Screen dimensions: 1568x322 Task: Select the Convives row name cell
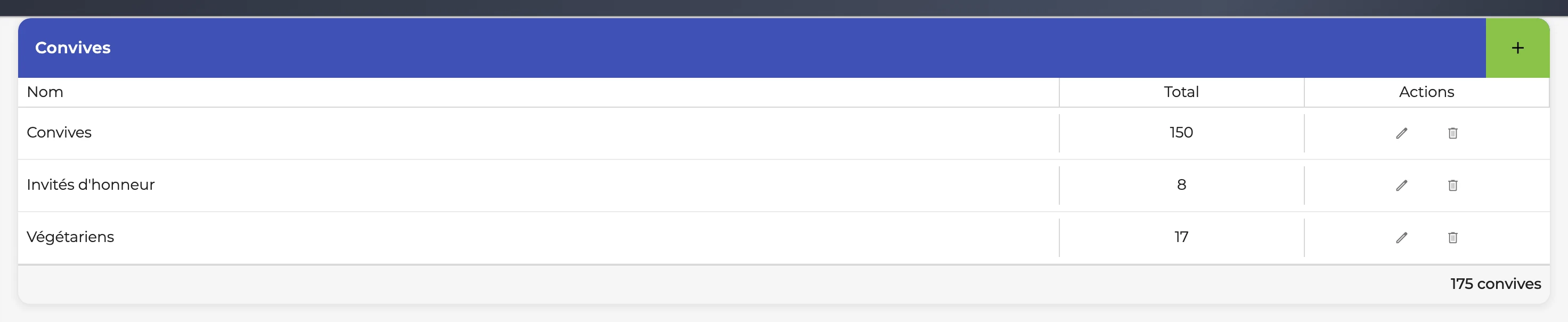point(538,133)
